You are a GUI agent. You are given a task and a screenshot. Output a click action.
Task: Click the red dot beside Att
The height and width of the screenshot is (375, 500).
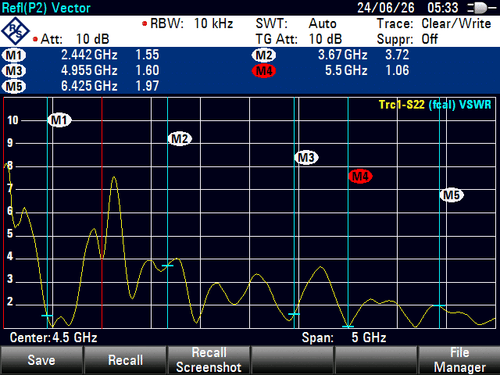pos(35,39)
